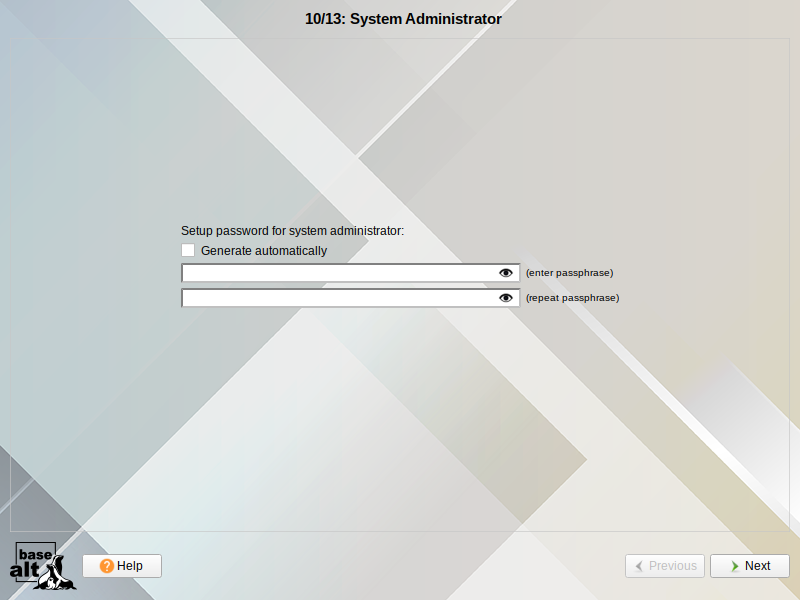
Task: Show password in enter passphrase field
Action: pos(506,273)
